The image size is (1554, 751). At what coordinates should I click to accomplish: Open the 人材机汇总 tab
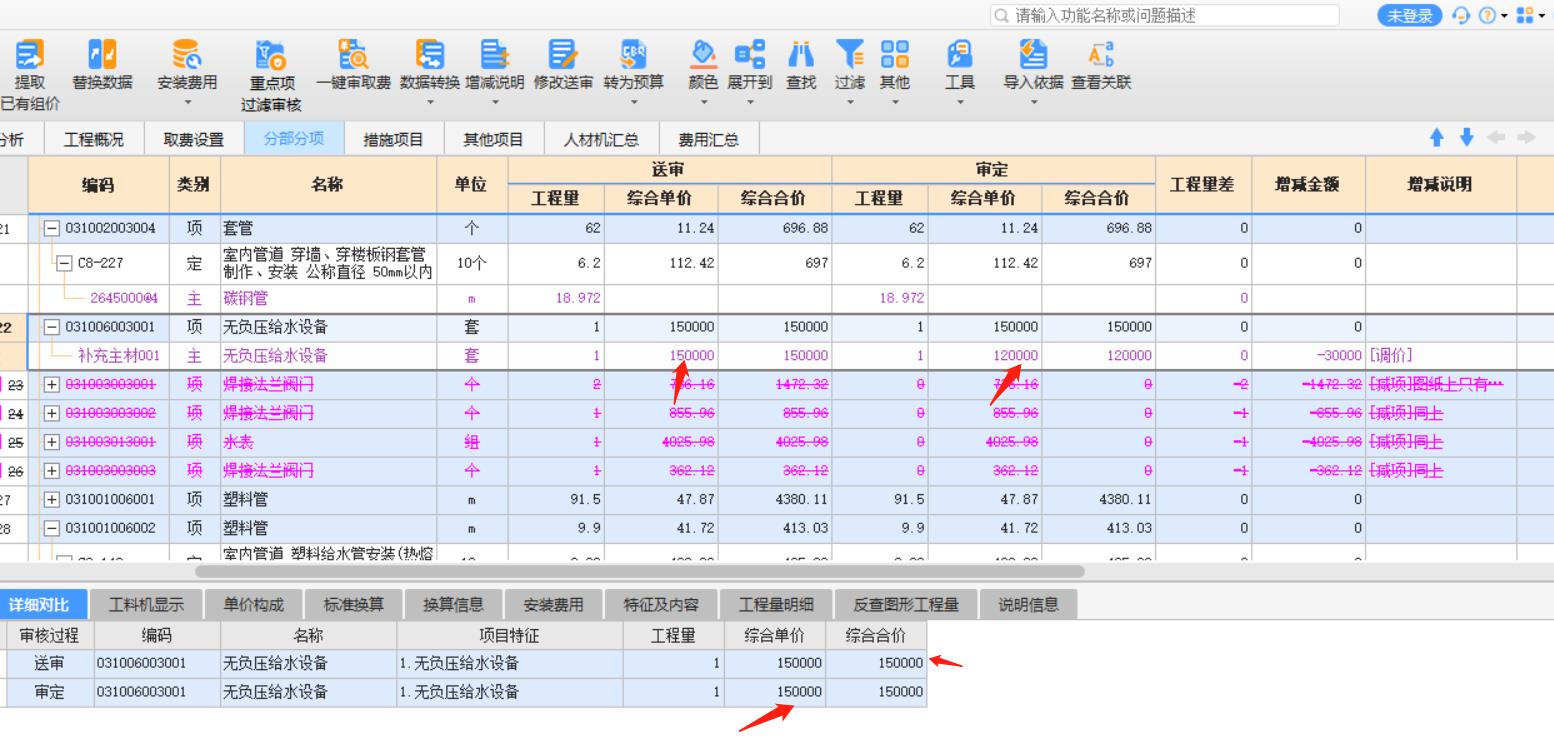pos(601,140)
